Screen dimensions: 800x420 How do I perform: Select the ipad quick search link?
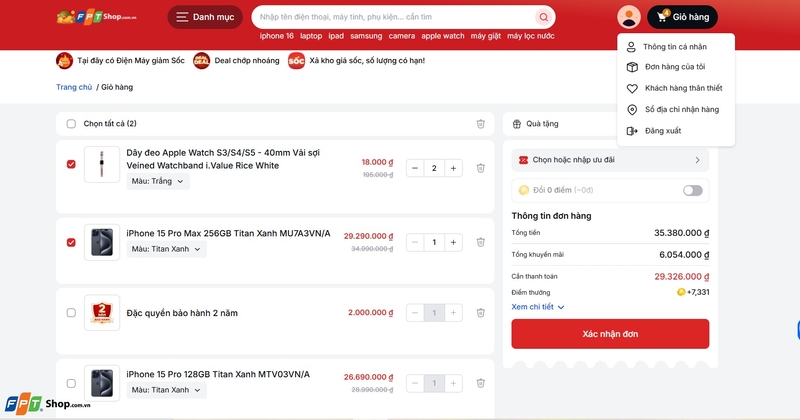tap(336, 36)
